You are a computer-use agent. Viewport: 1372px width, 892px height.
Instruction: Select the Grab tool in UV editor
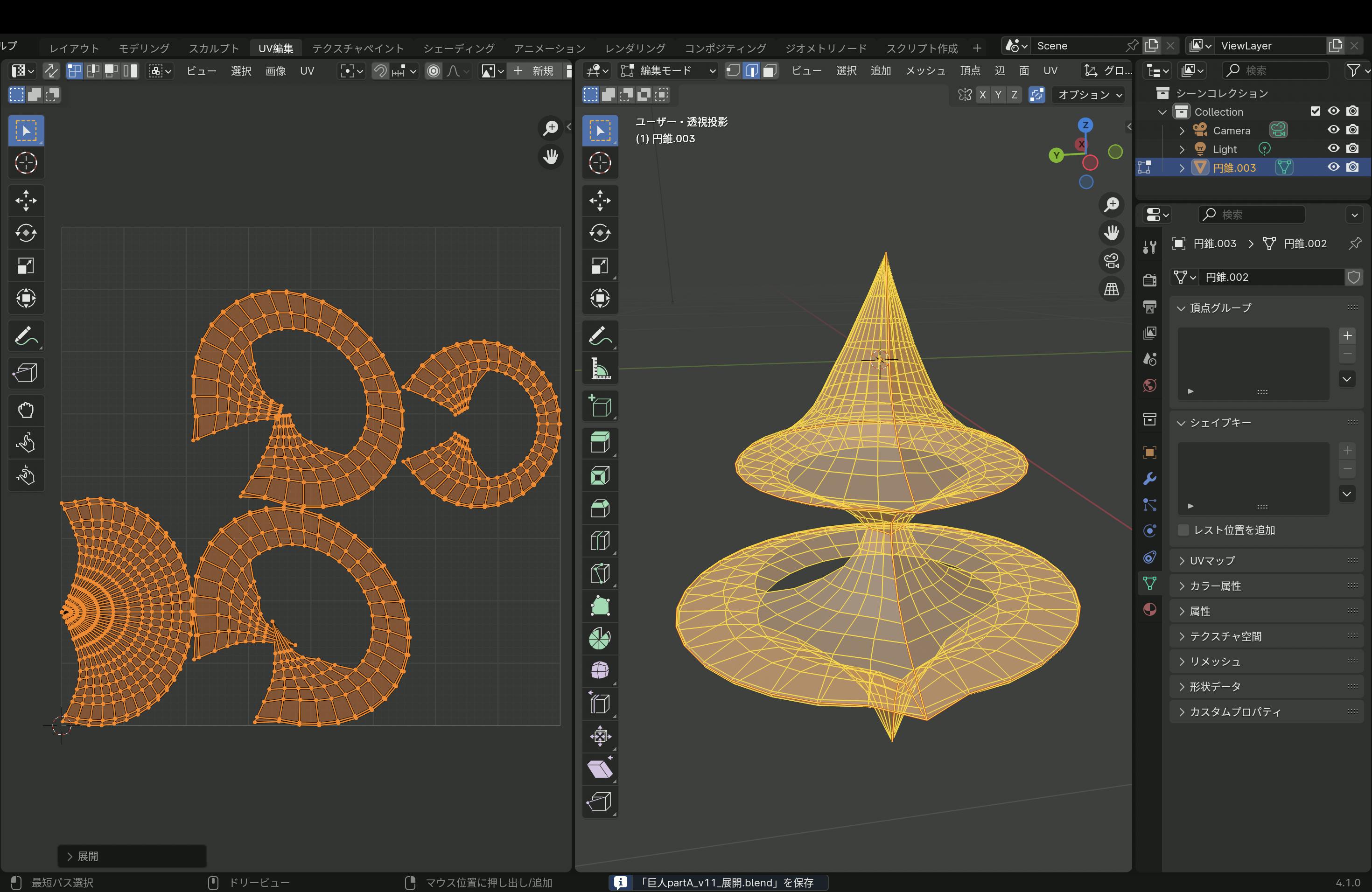[25, 410]
